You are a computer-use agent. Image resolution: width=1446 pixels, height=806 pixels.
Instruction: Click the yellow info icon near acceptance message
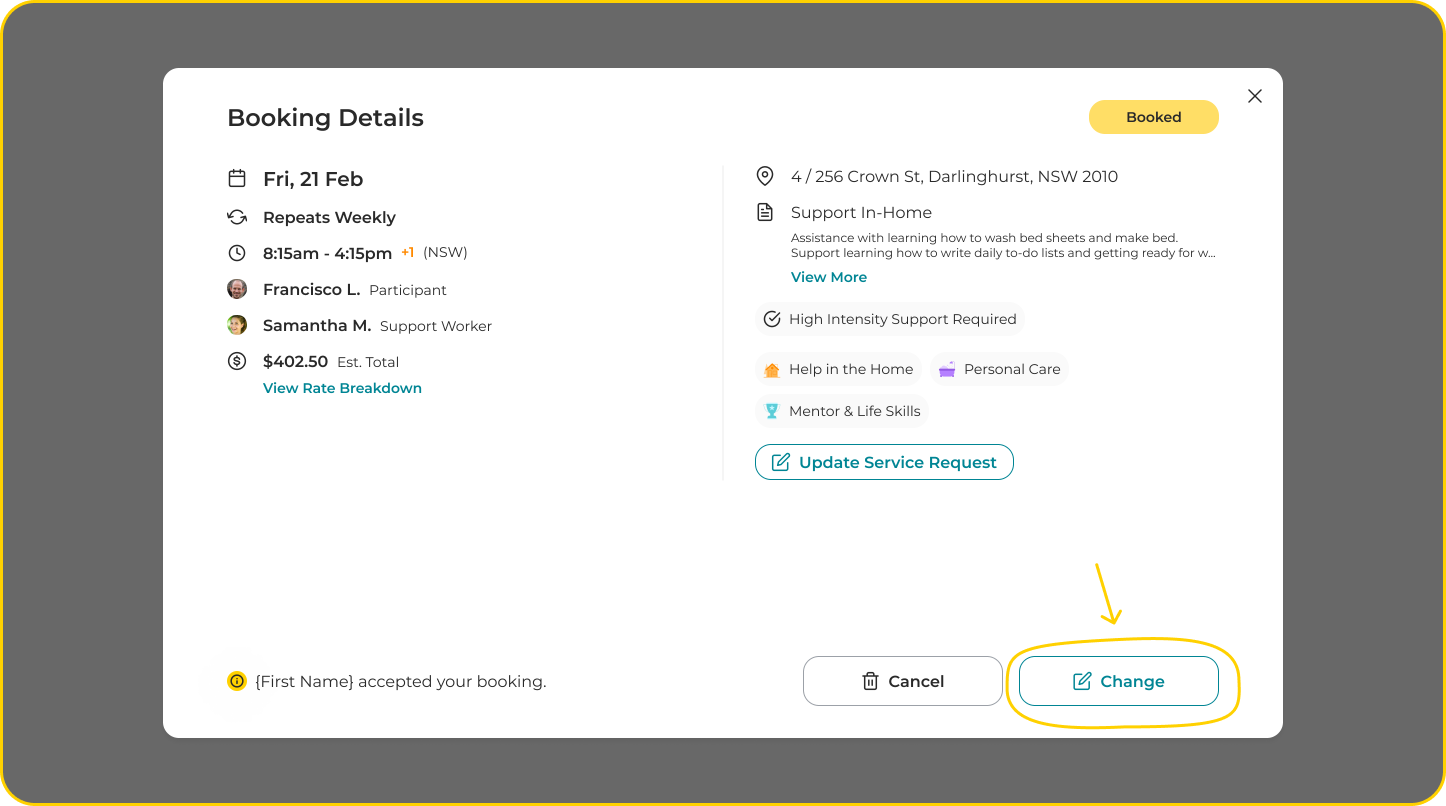pyautogui.click(x=237, y=681)
